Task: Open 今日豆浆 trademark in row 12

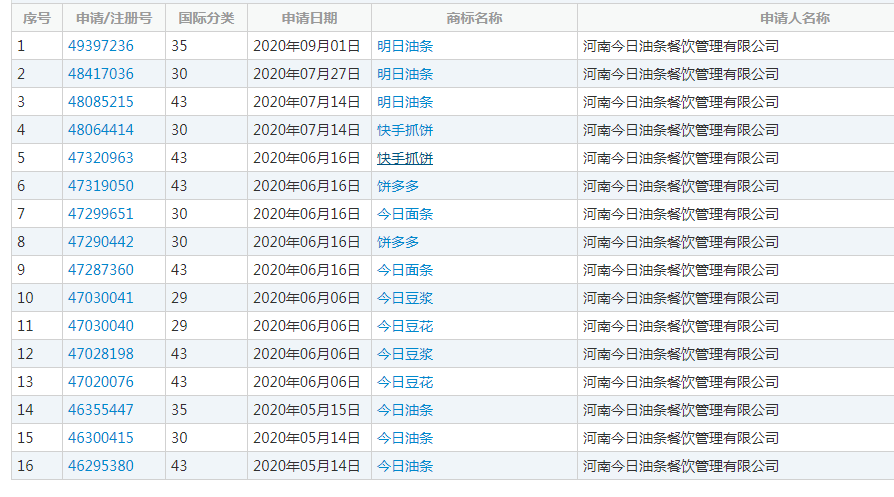Action: [405, 353]
